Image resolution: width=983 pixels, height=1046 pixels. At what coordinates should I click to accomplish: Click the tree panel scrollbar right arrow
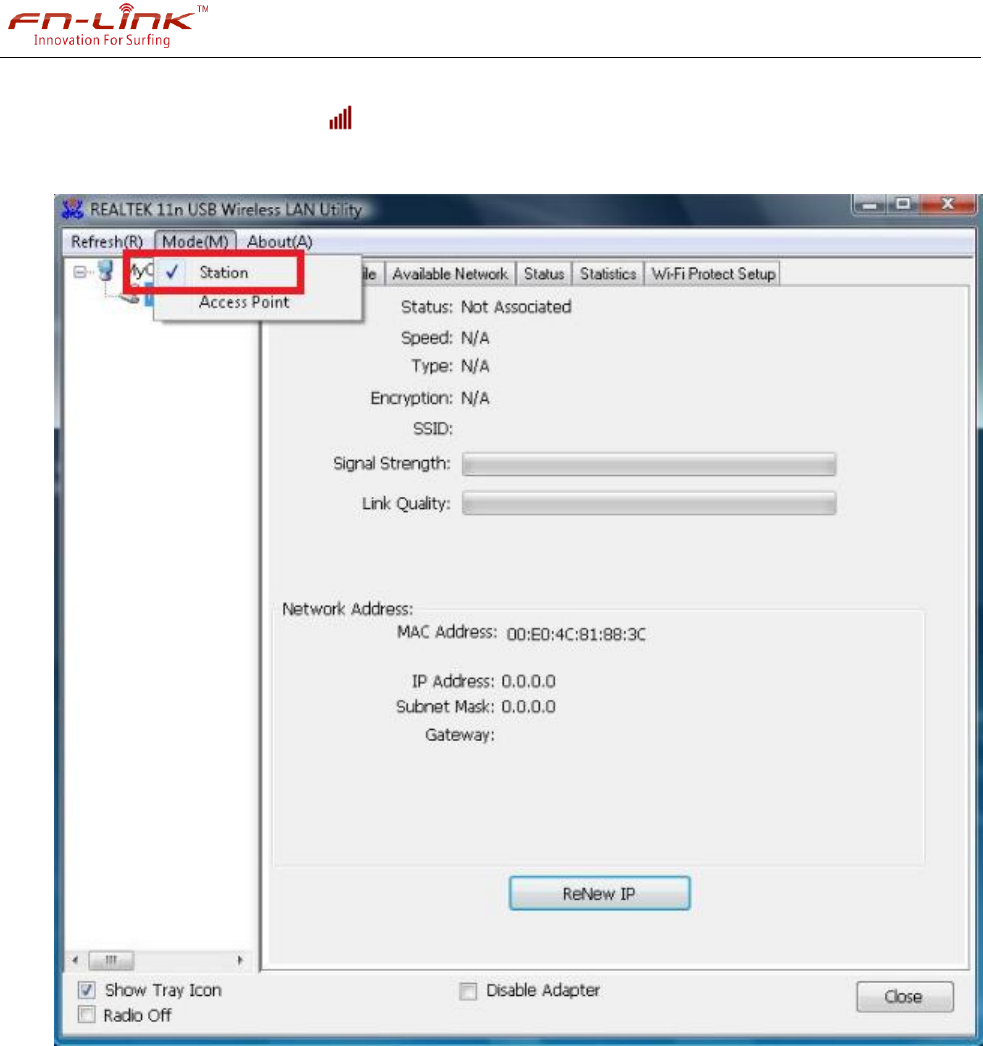(239, 960)
